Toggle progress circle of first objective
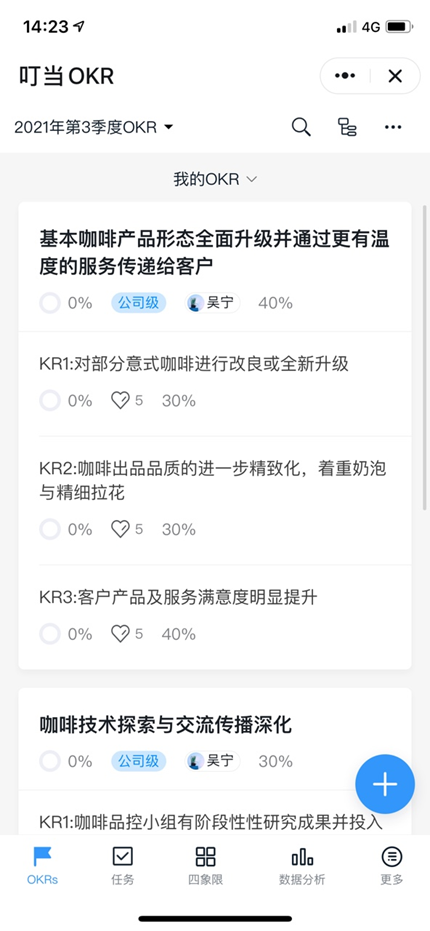 click(x=50, y=303)
